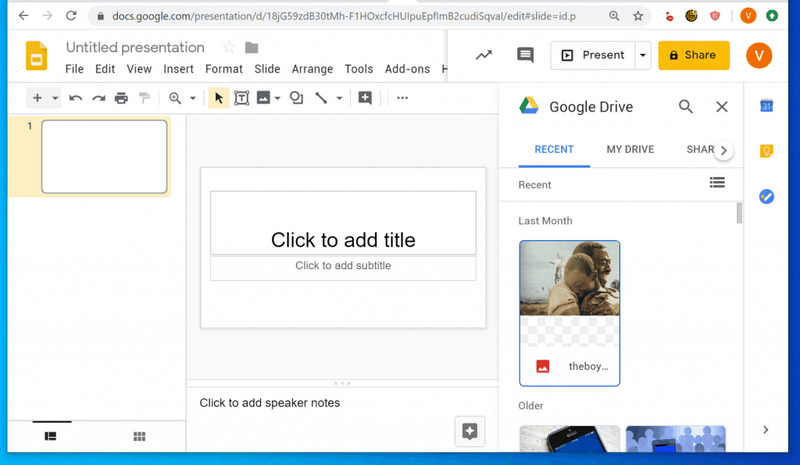
Task: Open the line type dropdown arrow
Action: tap(339, 98)
